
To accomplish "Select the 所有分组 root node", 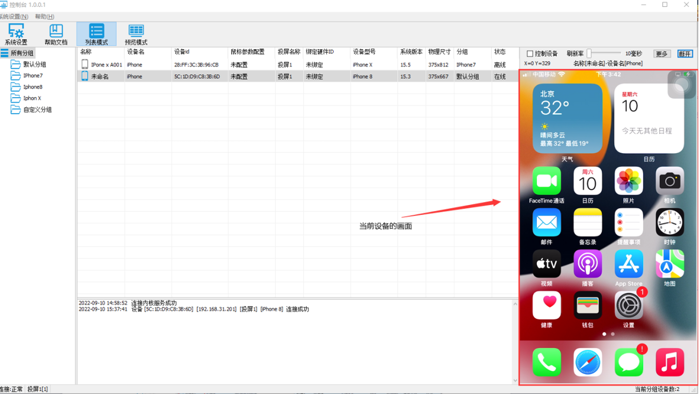I will 17,53.
